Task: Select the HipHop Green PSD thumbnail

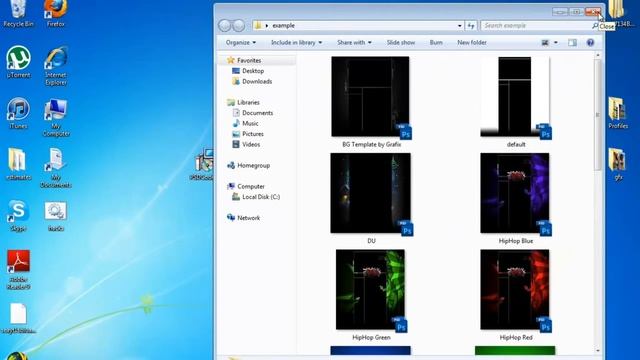Action: (371, 289)
